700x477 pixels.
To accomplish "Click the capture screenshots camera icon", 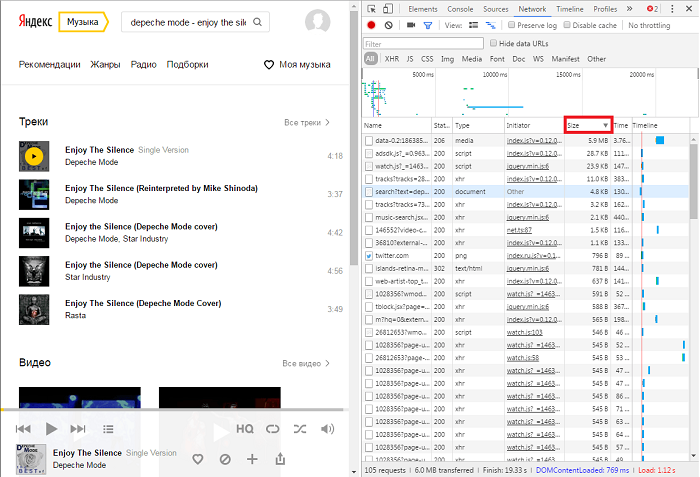I will pos(410,25).
